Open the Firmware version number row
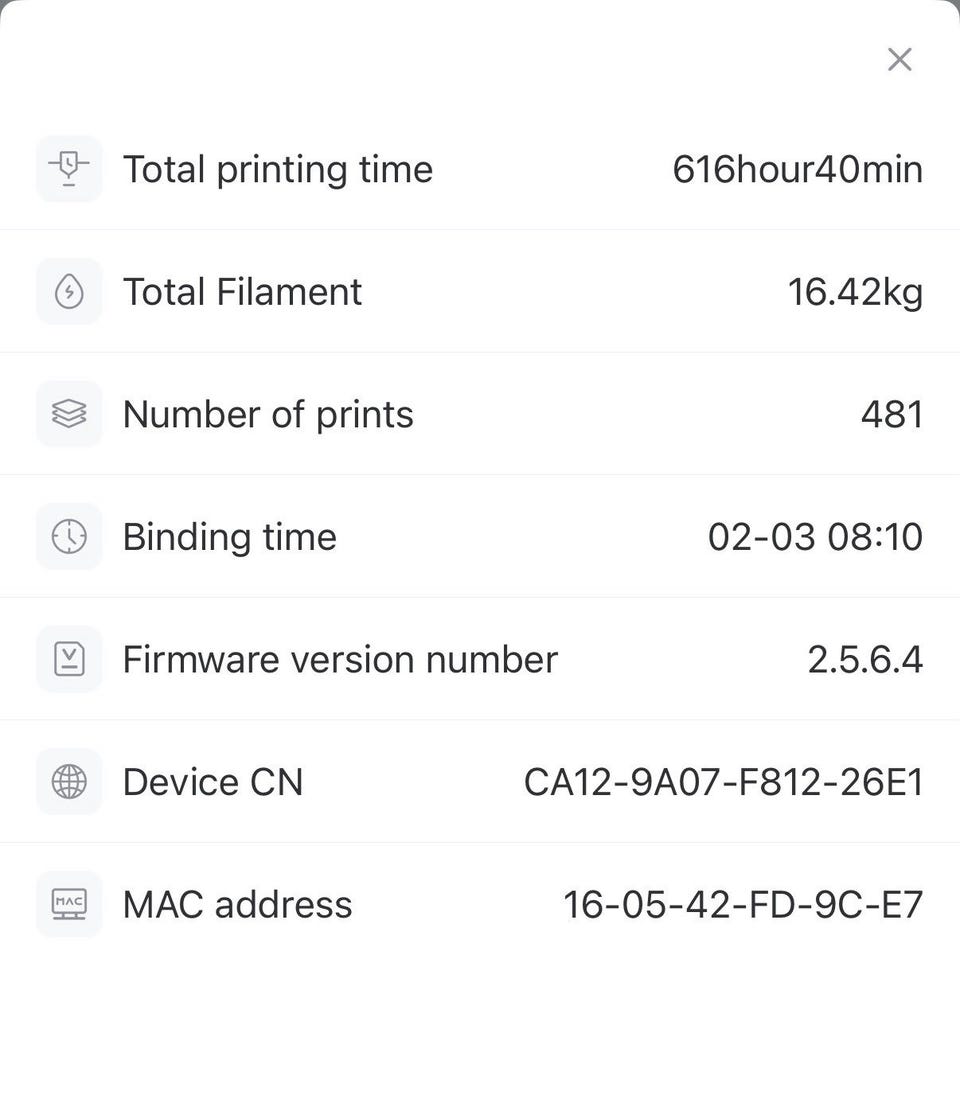Image resolution: width=960 pixels, height=1115 pixels. click(480, 659)
